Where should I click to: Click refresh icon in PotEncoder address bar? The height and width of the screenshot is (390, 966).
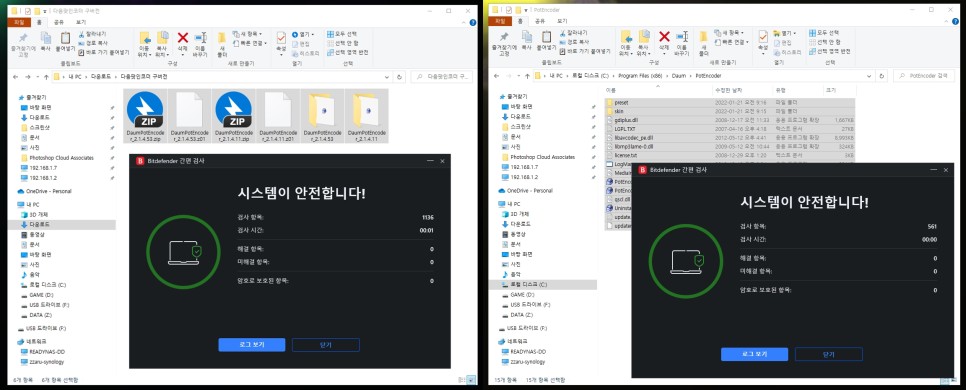(x=882, y=76)
